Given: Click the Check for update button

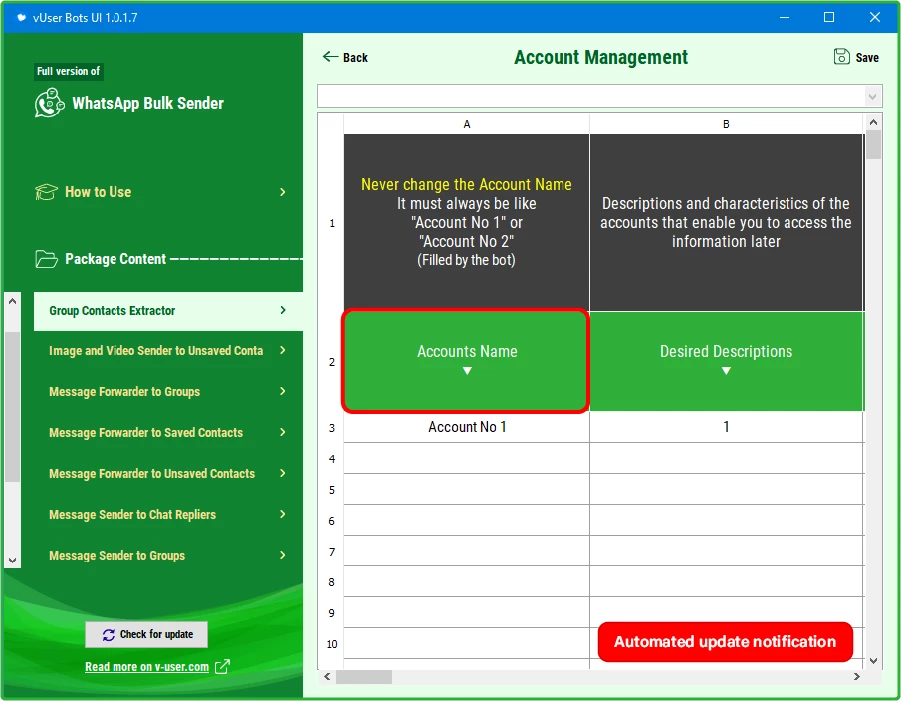Looking at the screenshot, I should click(x=147, y=634).
